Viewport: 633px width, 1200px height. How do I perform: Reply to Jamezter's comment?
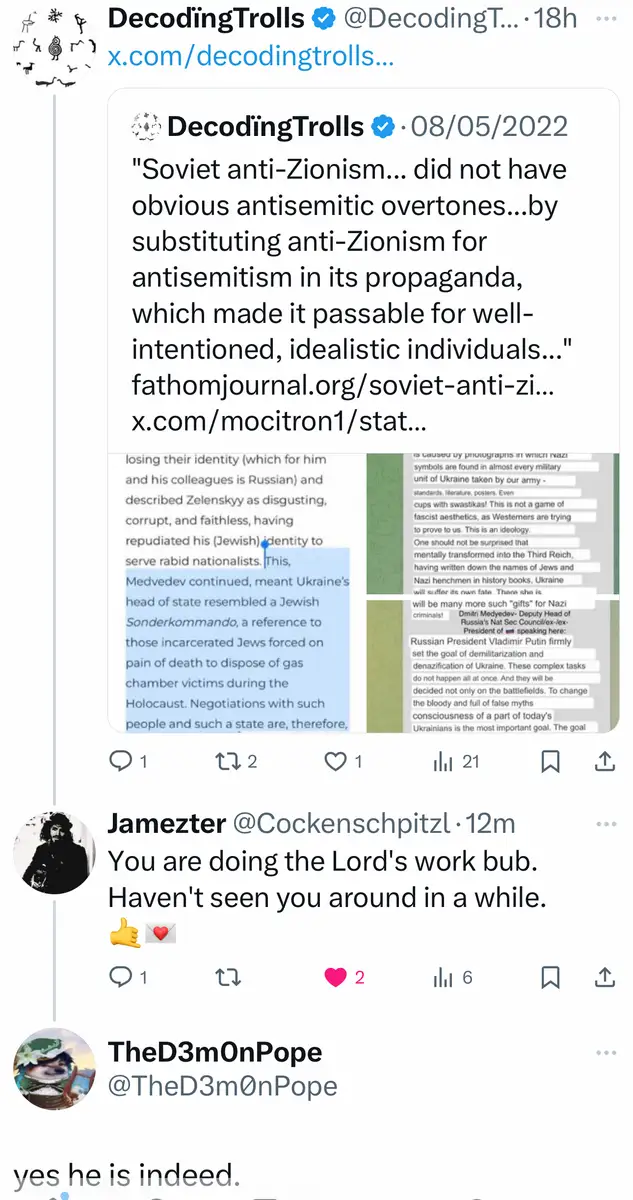(x=120, y=978)
